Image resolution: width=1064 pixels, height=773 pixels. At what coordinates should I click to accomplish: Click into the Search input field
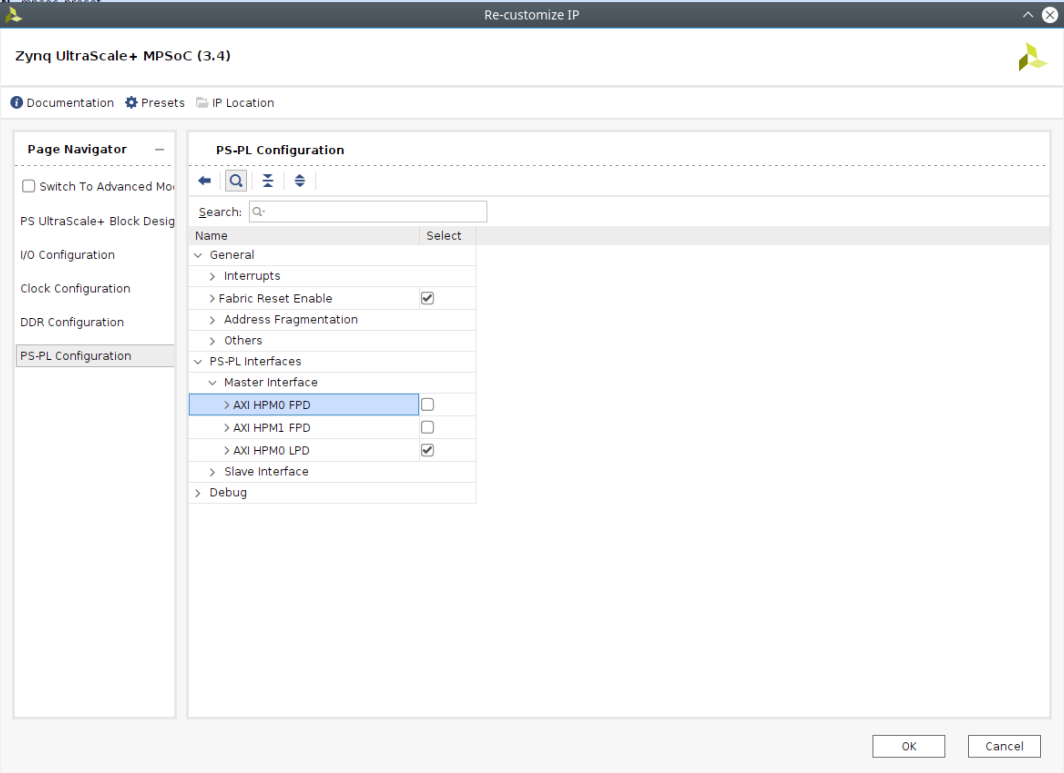(370, 212)
